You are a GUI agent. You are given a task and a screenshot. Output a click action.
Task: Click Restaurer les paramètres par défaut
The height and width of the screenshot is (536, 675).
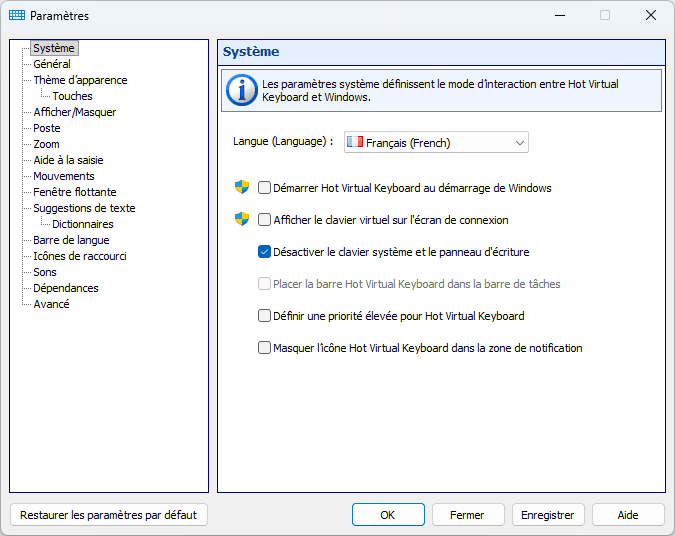tap(108, 515)
